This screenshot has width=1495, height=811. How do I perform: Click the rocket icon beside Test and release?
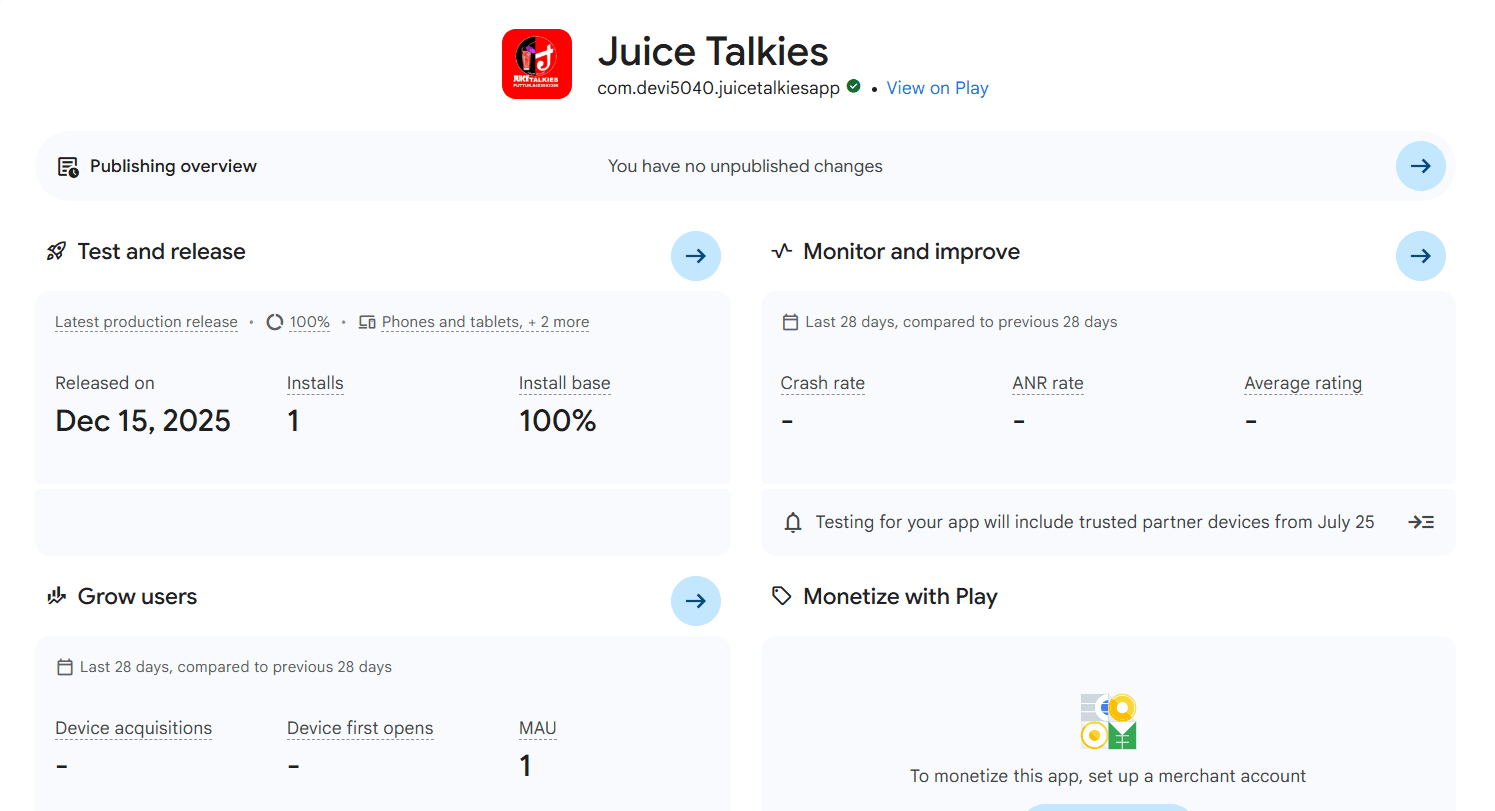57,252
